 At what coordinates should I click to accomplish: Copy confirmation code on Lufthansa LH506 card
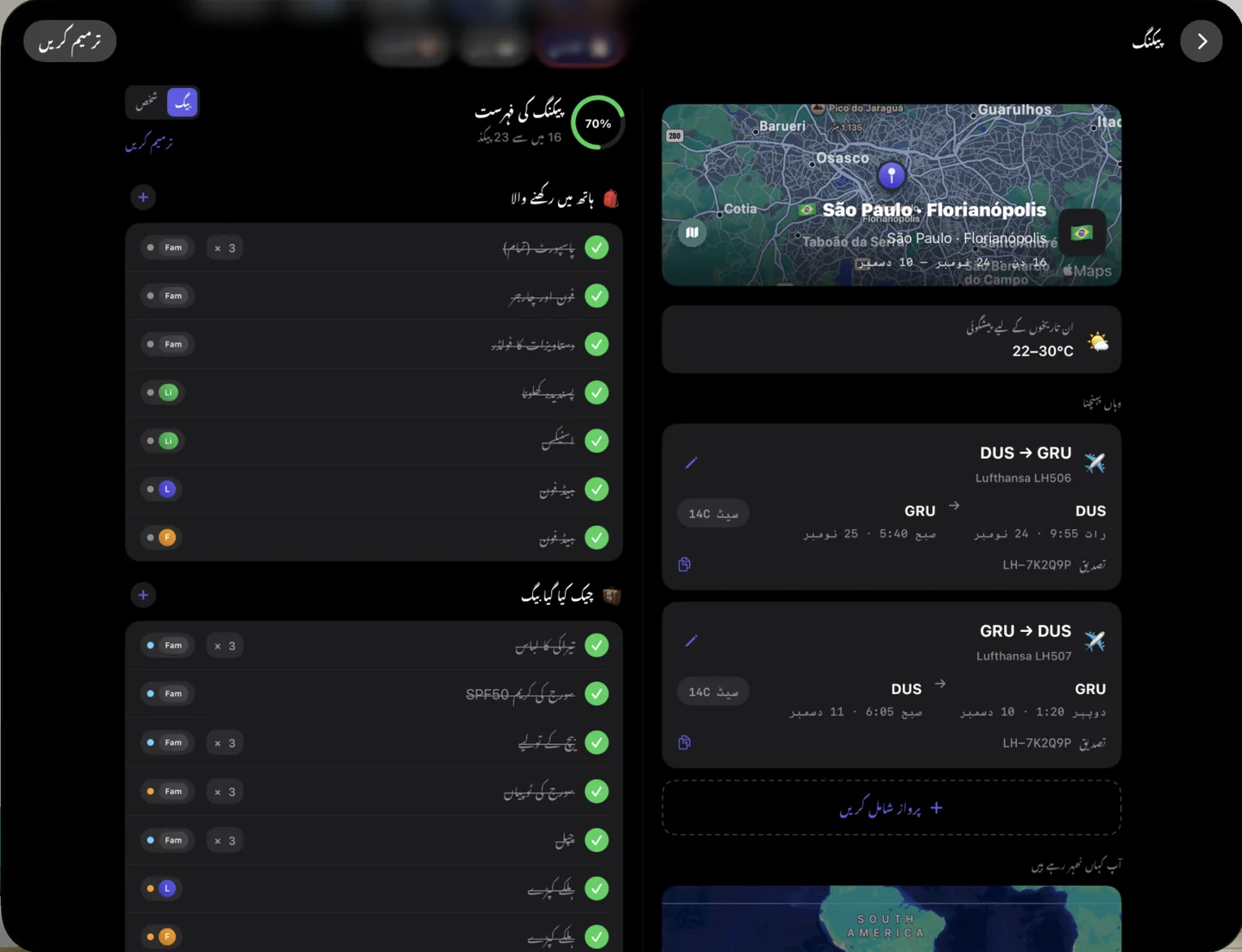(685, 564)
